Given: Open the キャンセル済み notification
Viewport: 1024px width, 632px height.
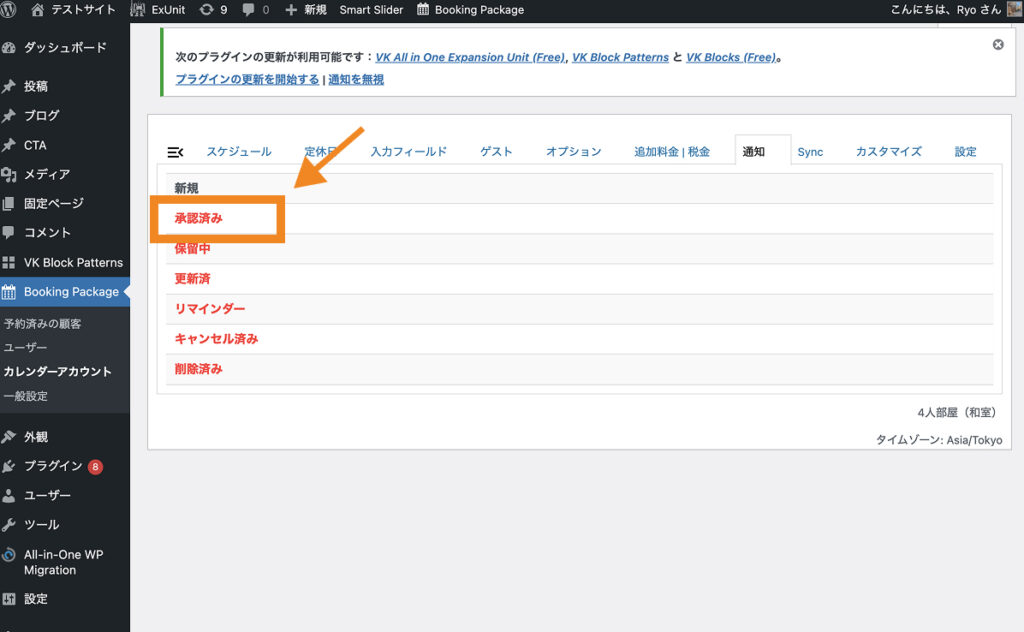Looking at the screenshot, I should 216,339.
